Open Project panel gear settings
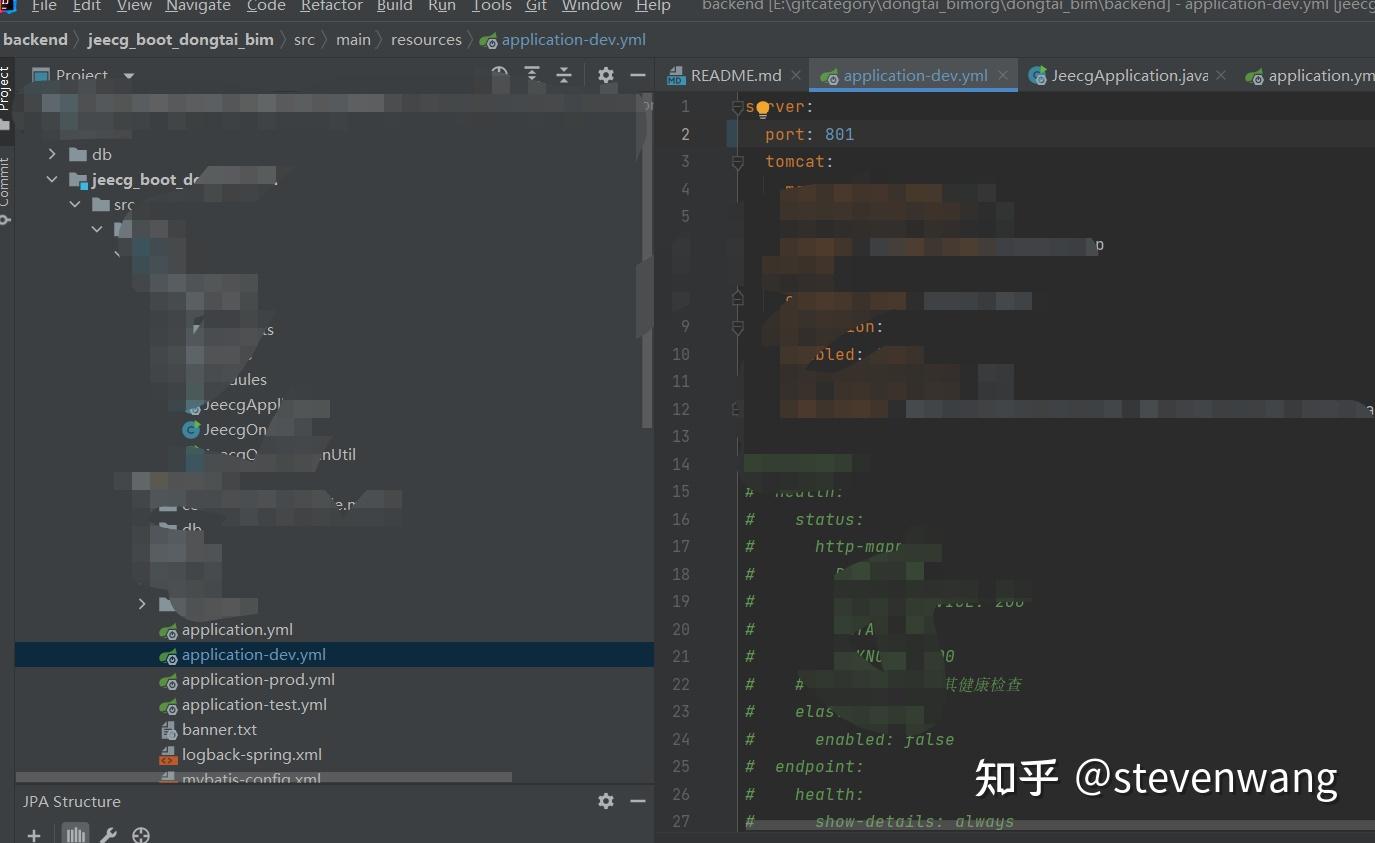The height and width of the screenshot is (843, 1375). 606,75
